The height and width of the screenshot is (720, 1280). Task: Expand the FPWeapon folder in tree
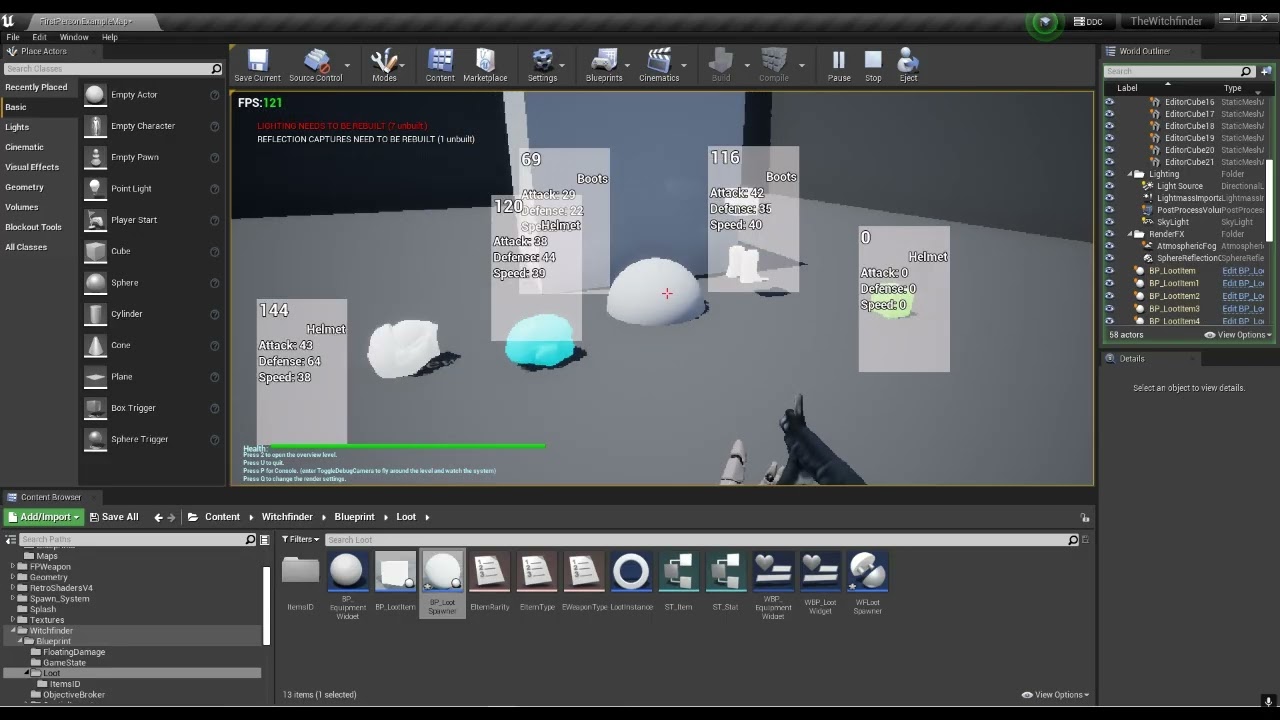(13, 567)
